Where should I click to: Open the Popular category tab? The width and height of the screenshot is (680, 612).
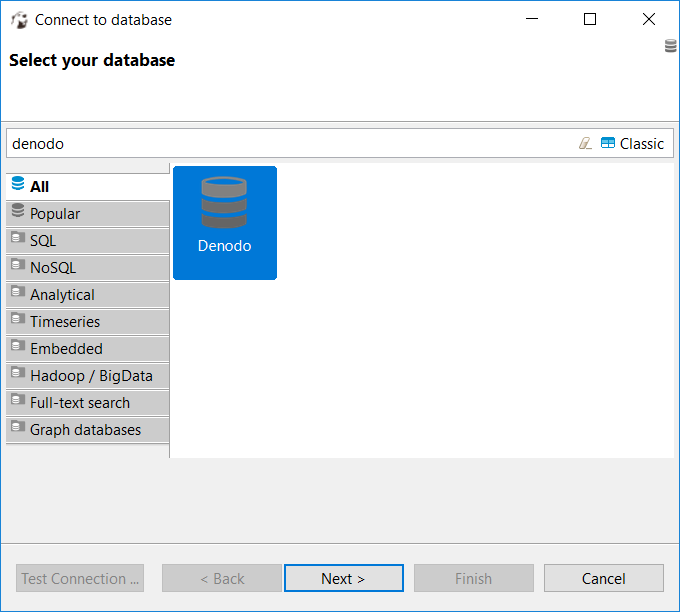pos(88,213)
